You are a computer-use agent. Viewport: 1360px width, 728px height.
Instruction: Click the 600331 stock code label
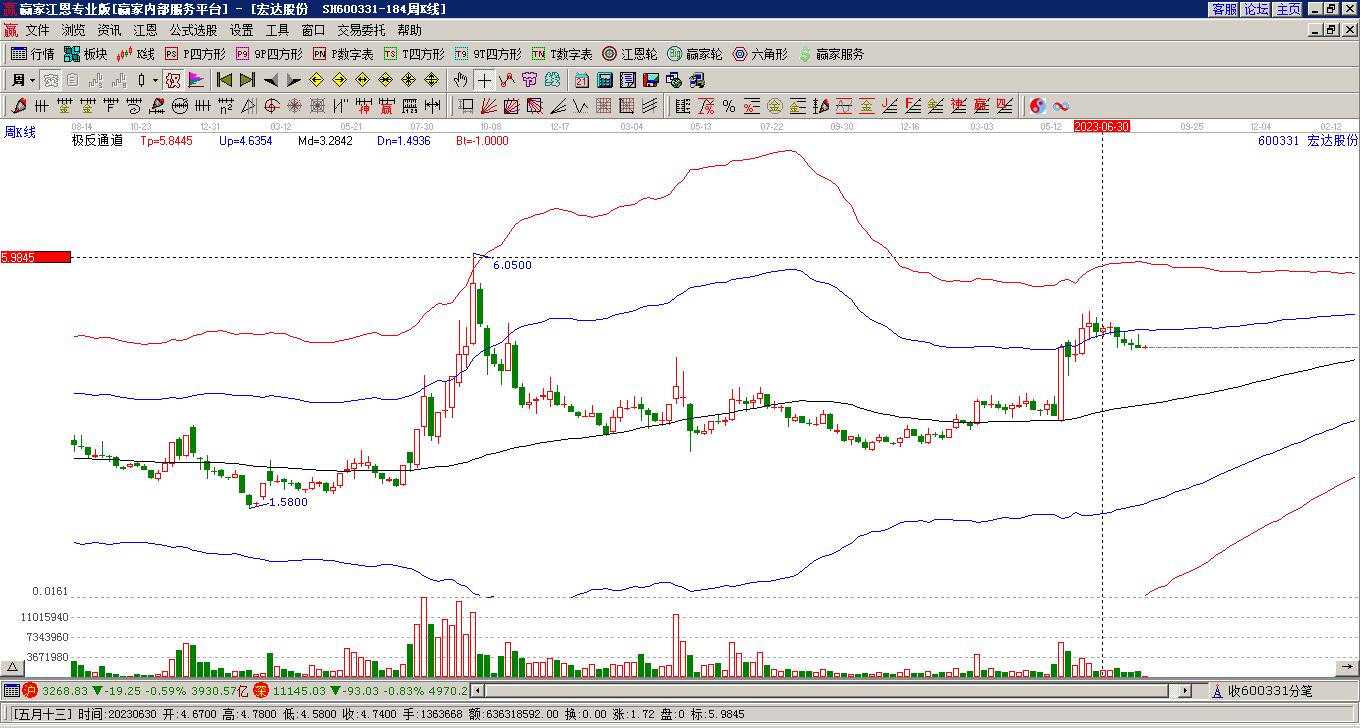click(x=1279, y=141)
